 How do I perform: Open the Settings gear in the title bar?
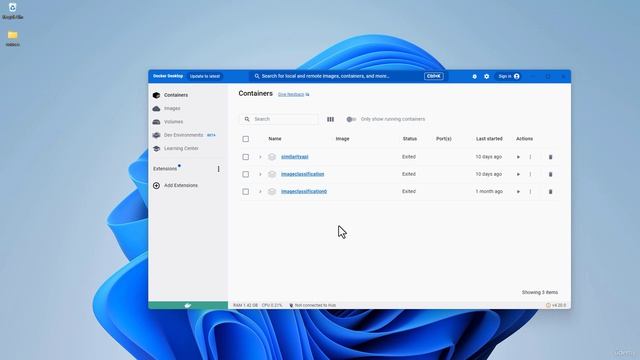(x=487, y=76)
